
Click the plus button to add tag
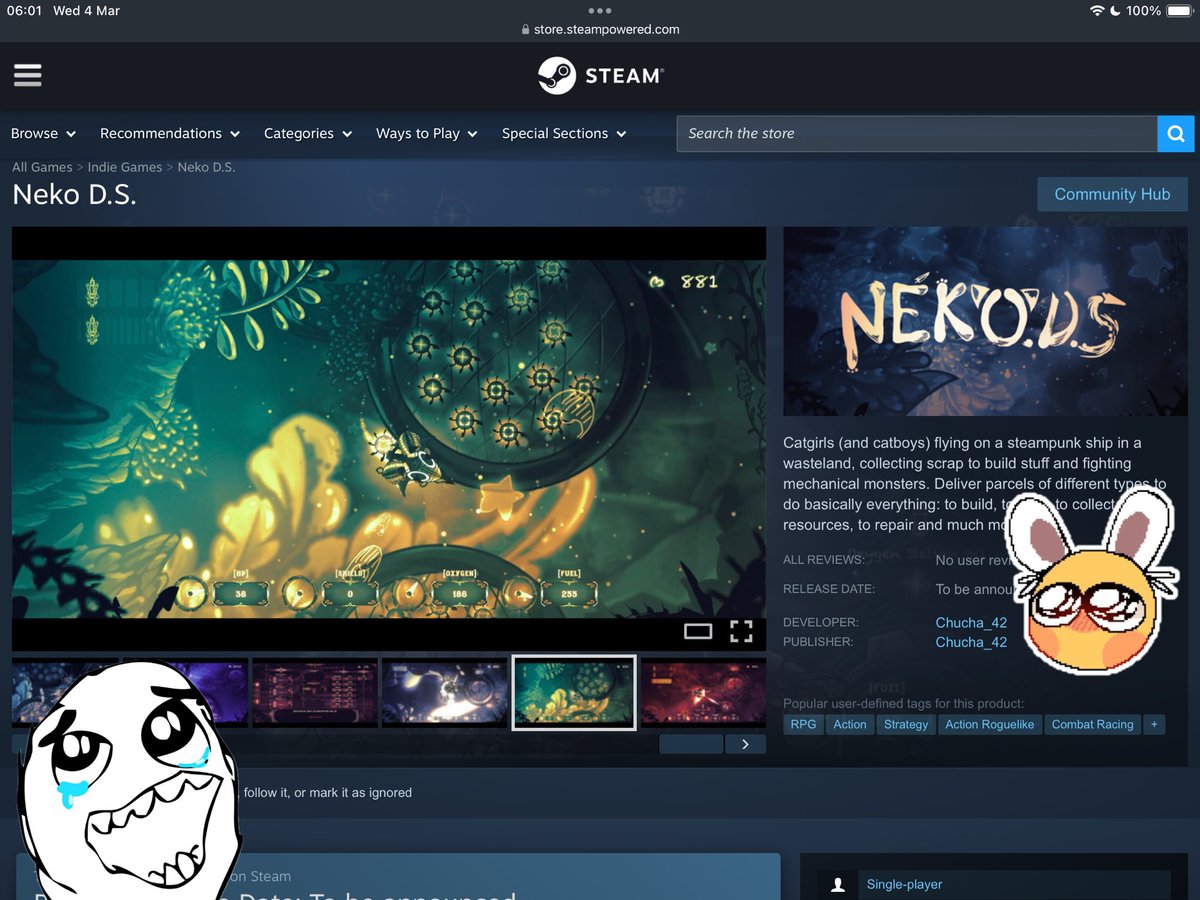[x=1154, y=724]
